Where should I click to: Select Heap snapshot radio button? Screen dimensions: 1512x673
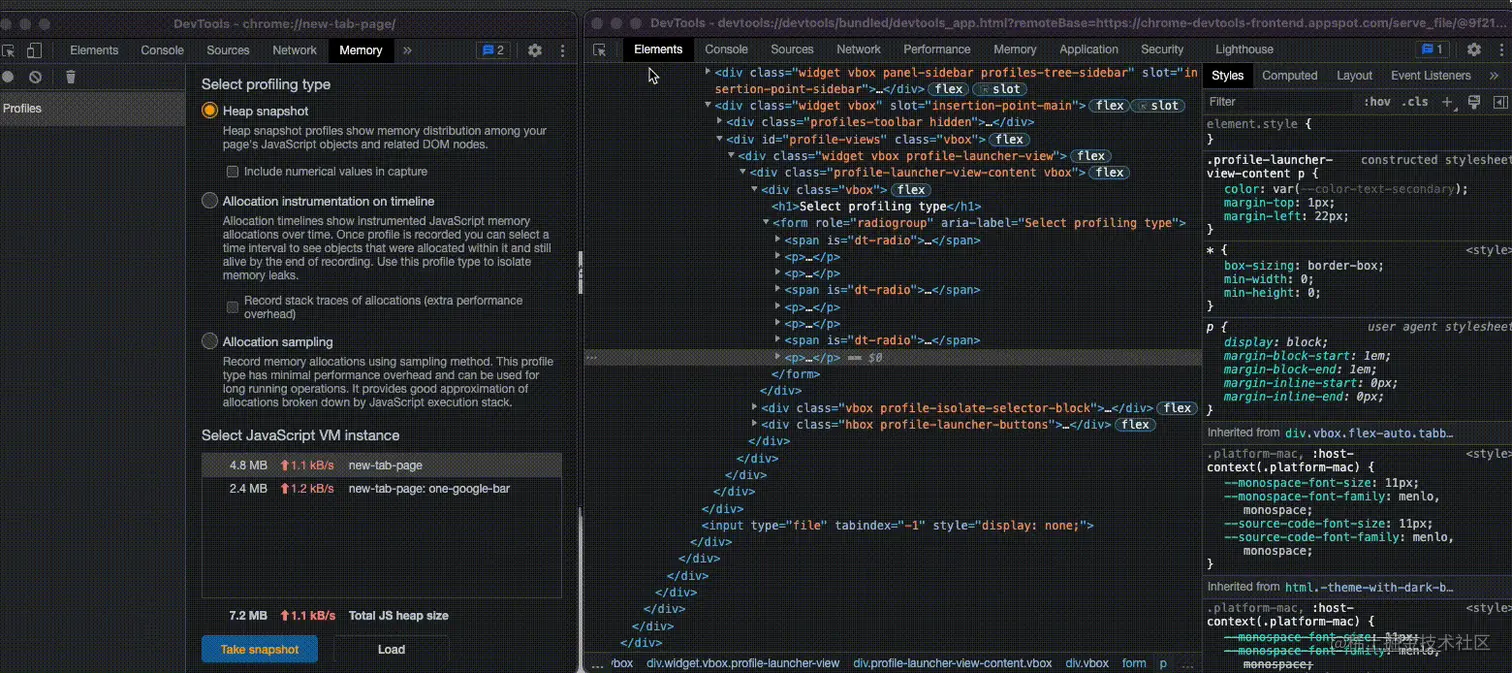[x=209, y=111]
